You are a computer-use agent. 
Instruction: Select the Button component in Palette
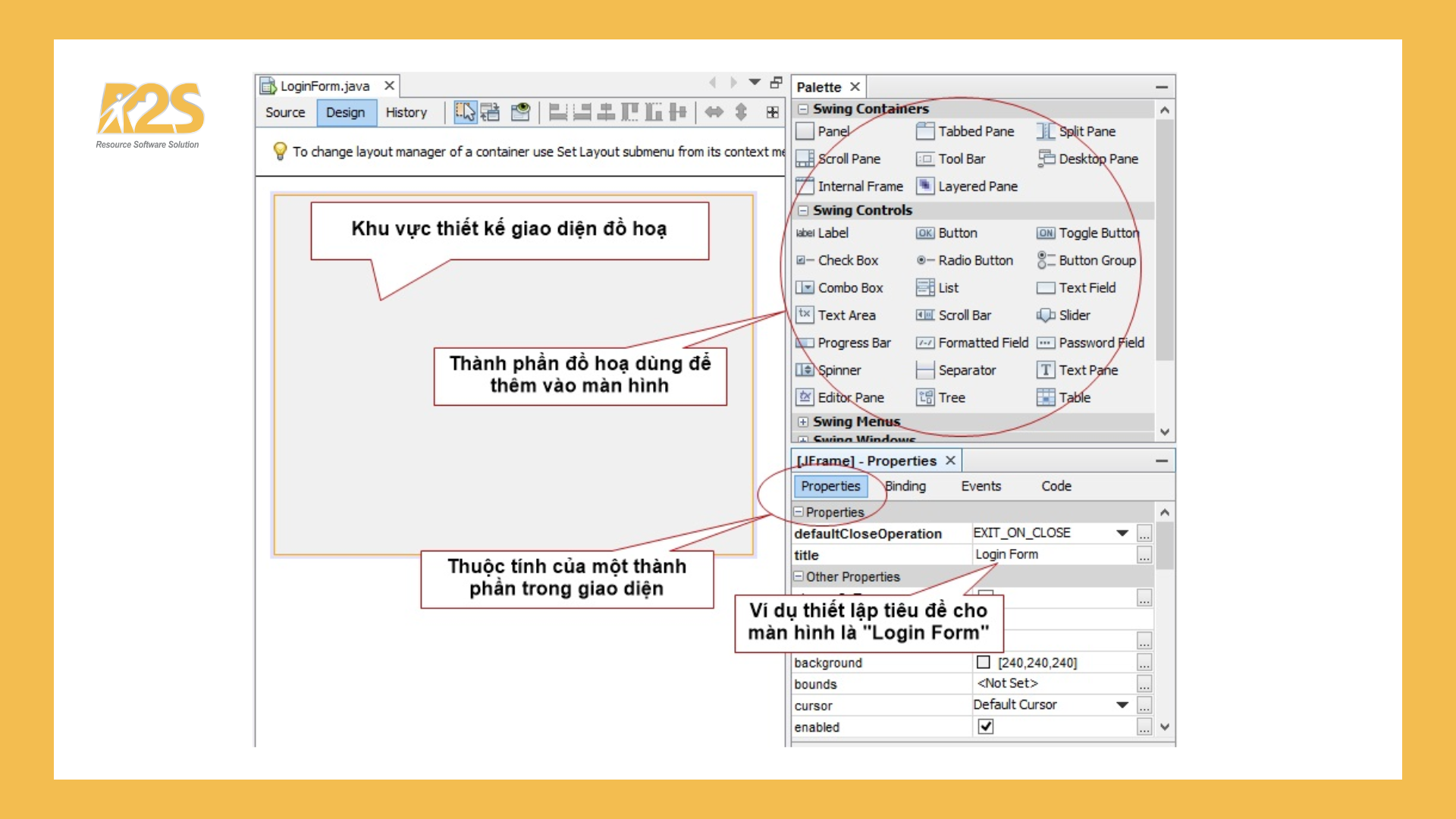[947, 234]
